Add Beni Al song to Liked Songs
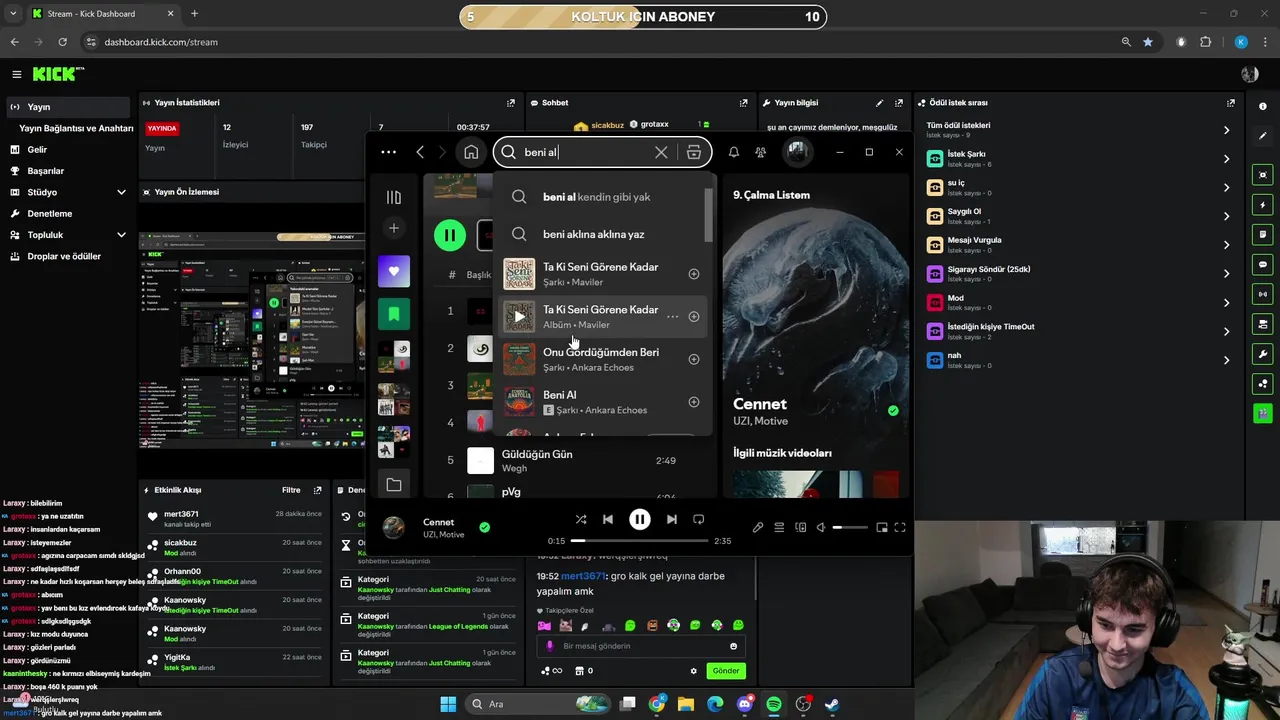Image resolution: width=1280 pixels, height=720 pixels. pyautogui.click(x=694, y=402)
